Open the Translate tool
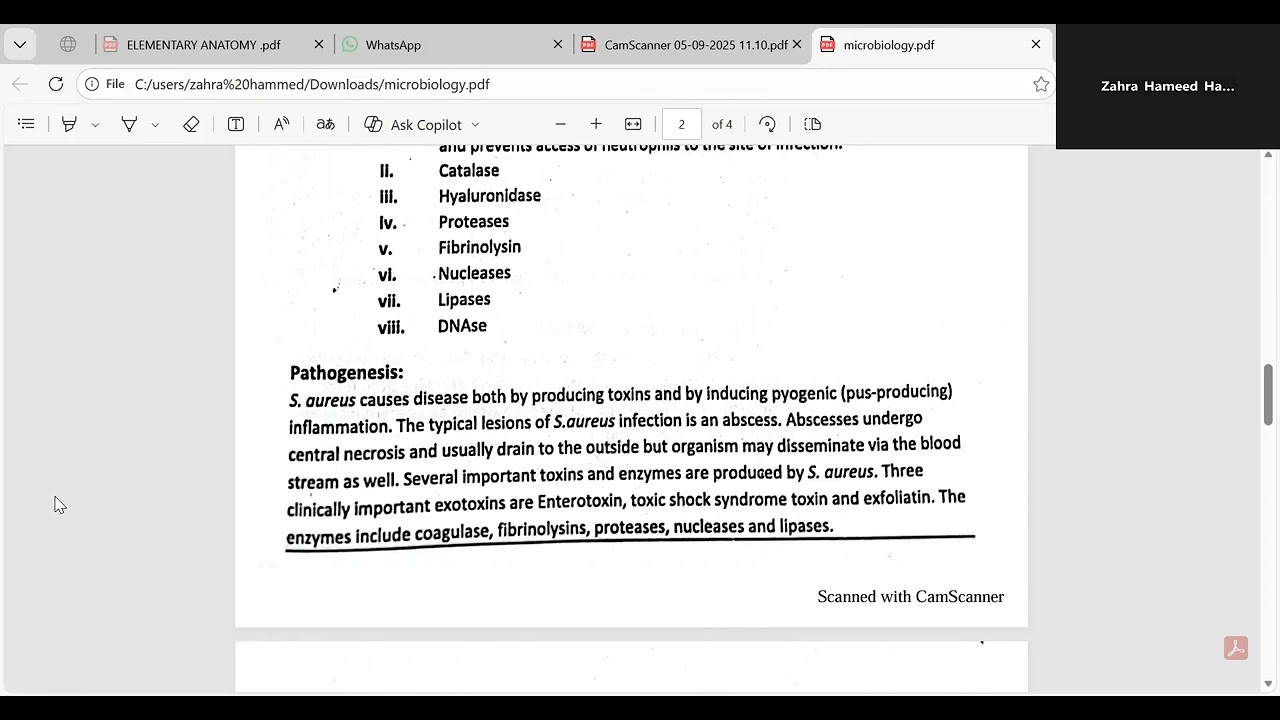 [x=326, y=124]
